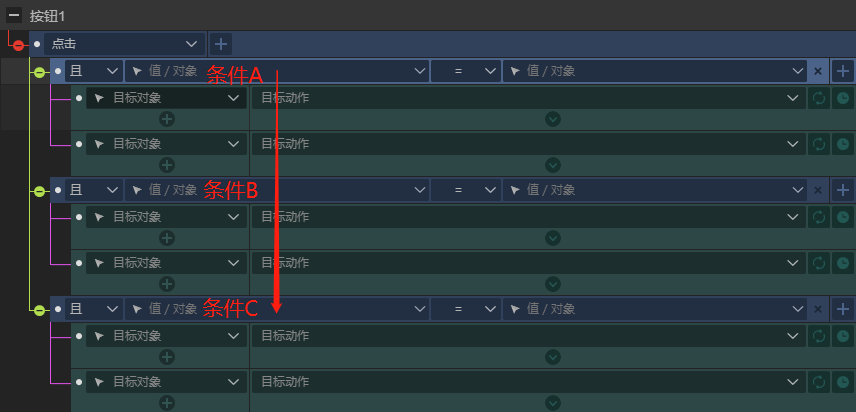Click the left 值 / 对象 field of condition C
Image resolution: width=856 pixels, height=412 pixels.
[276, 309]
